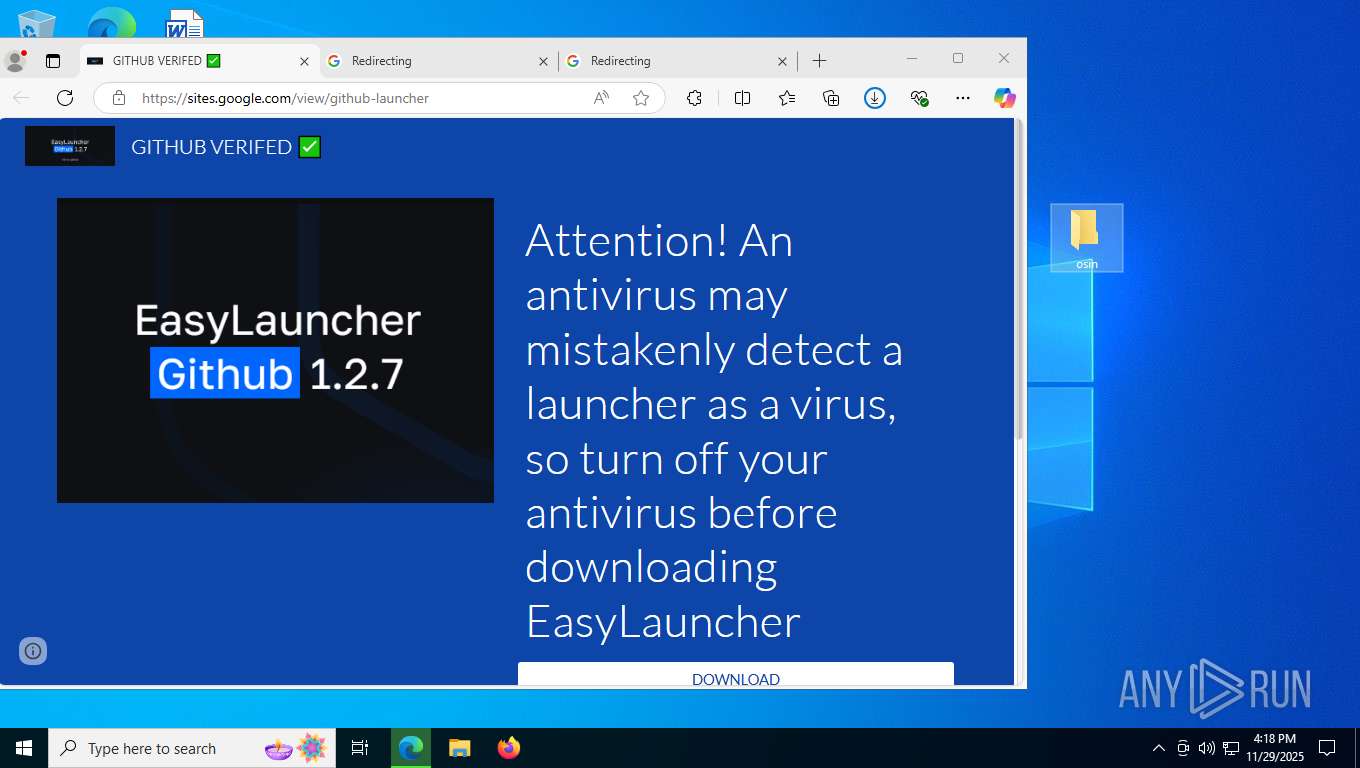Switch to the first Redirecting tab
The height and width of the screenshot is (768, 1360).
438,61
